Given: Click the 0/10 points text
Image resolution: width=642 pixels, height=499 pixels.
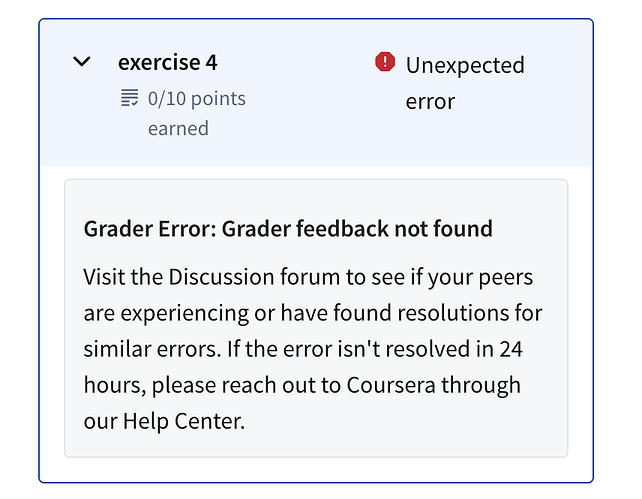Looking at the screenshot, I should click(x=197, y=99).
